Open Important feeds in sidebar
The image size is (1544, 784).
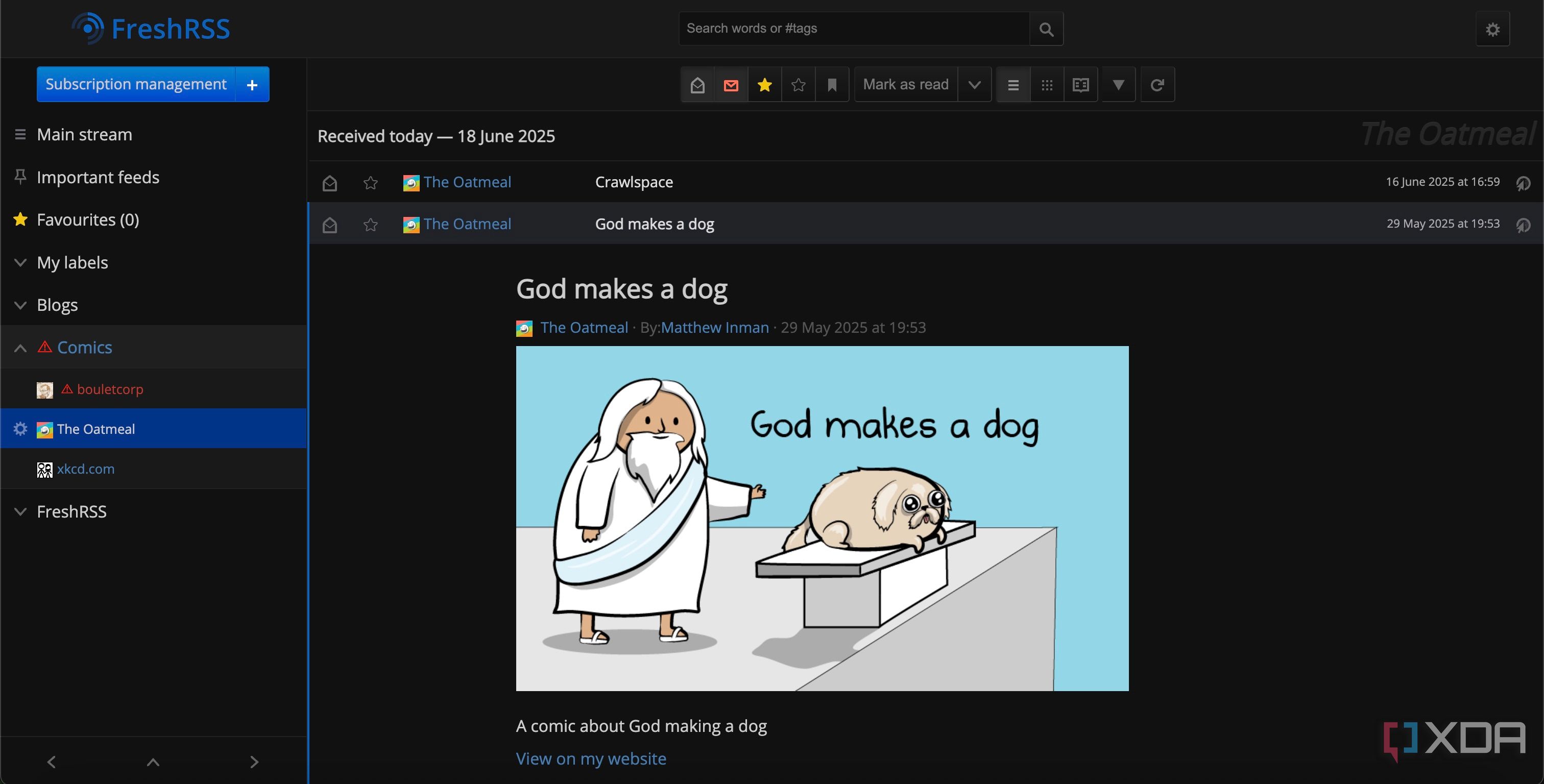coord(98,178)
